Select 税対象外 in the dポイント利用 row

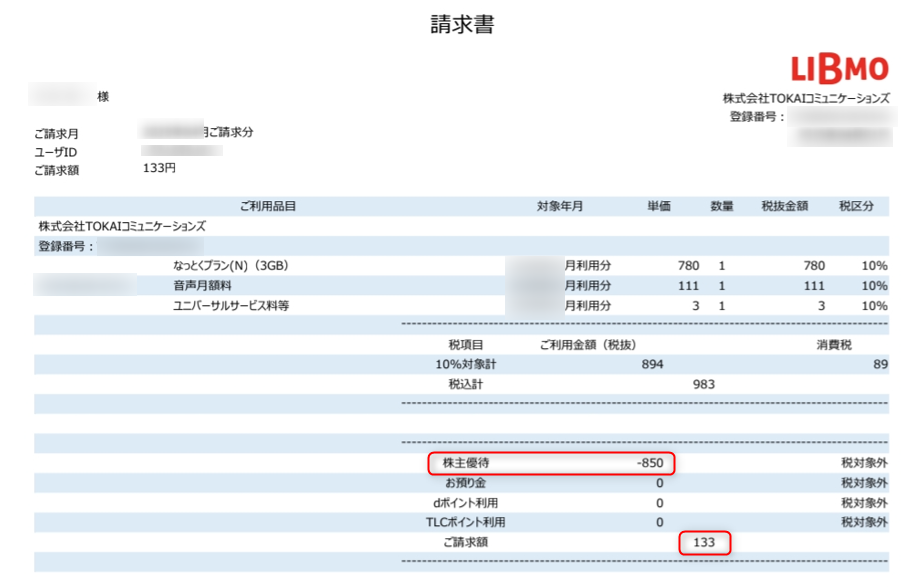click(x=864, y=503)
